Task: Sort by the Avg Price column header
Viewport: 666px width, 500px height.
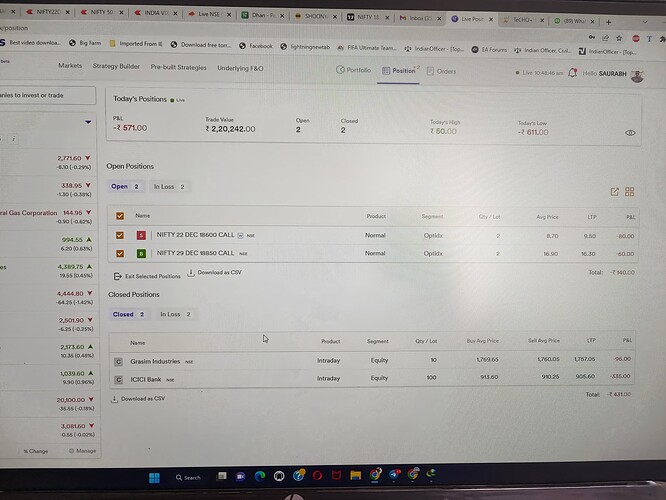Action: pos(547,217)
